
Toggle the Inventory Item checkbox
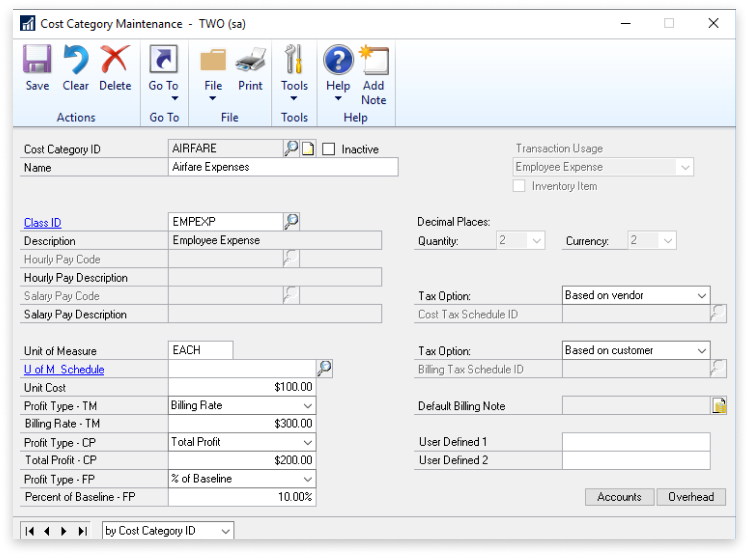(x=519, y=185)
